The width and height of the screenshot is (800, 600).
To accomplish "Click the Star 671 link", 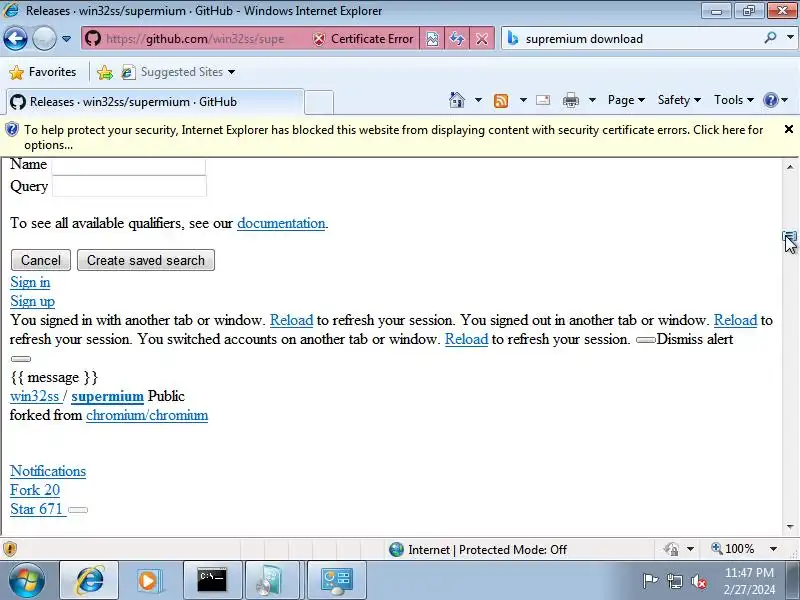I will (36, 509).
